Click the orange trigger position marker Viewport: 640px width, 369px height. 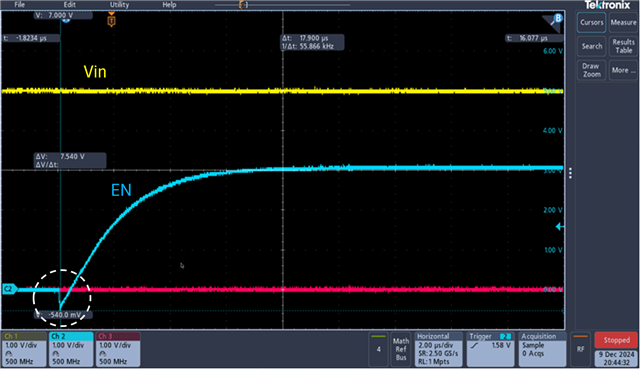point(111,20)
